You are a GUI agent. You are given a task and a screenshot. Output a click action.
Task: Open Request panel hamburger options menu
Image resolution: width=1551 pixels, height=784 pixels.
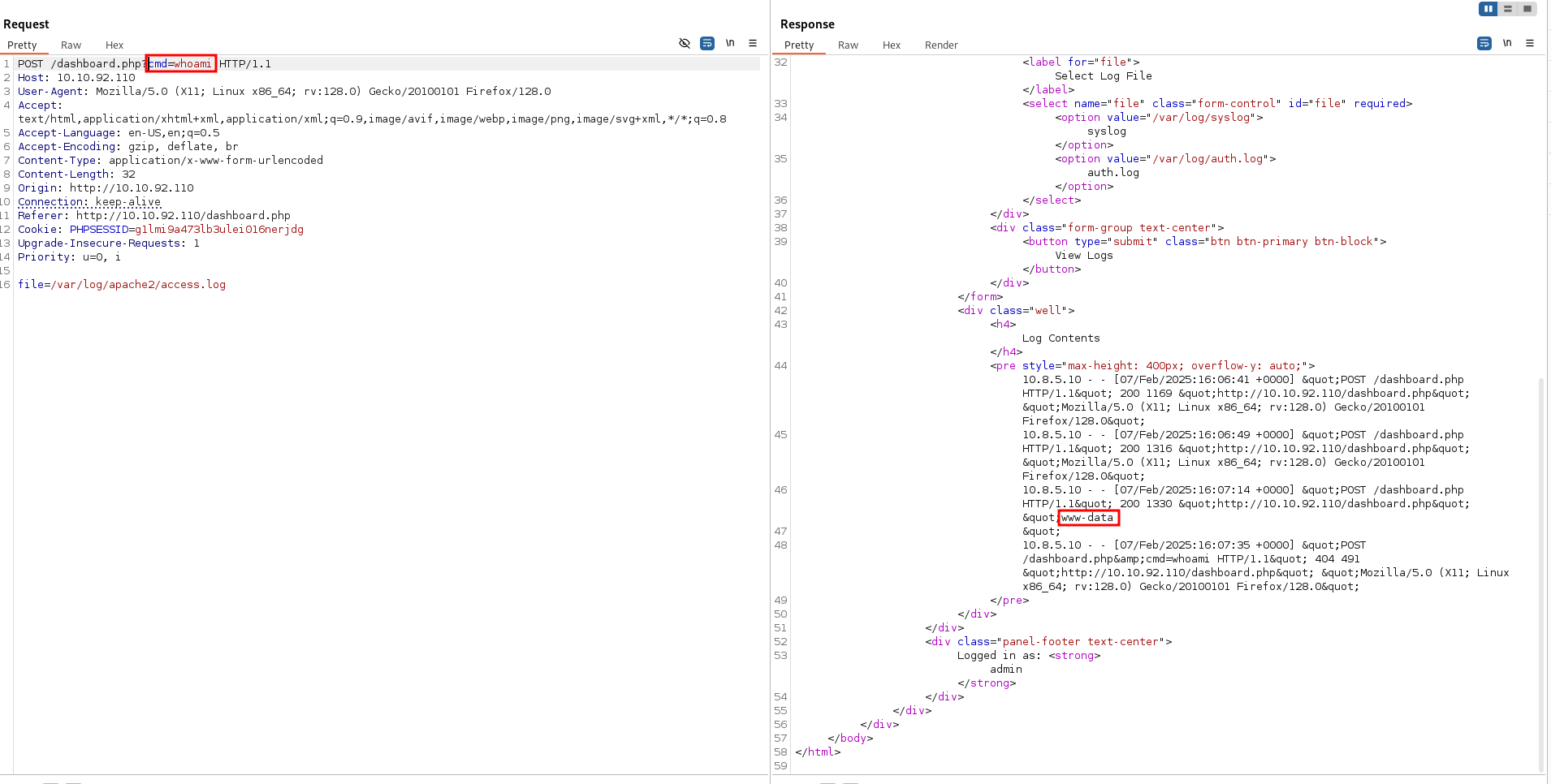tap(753, 43)
